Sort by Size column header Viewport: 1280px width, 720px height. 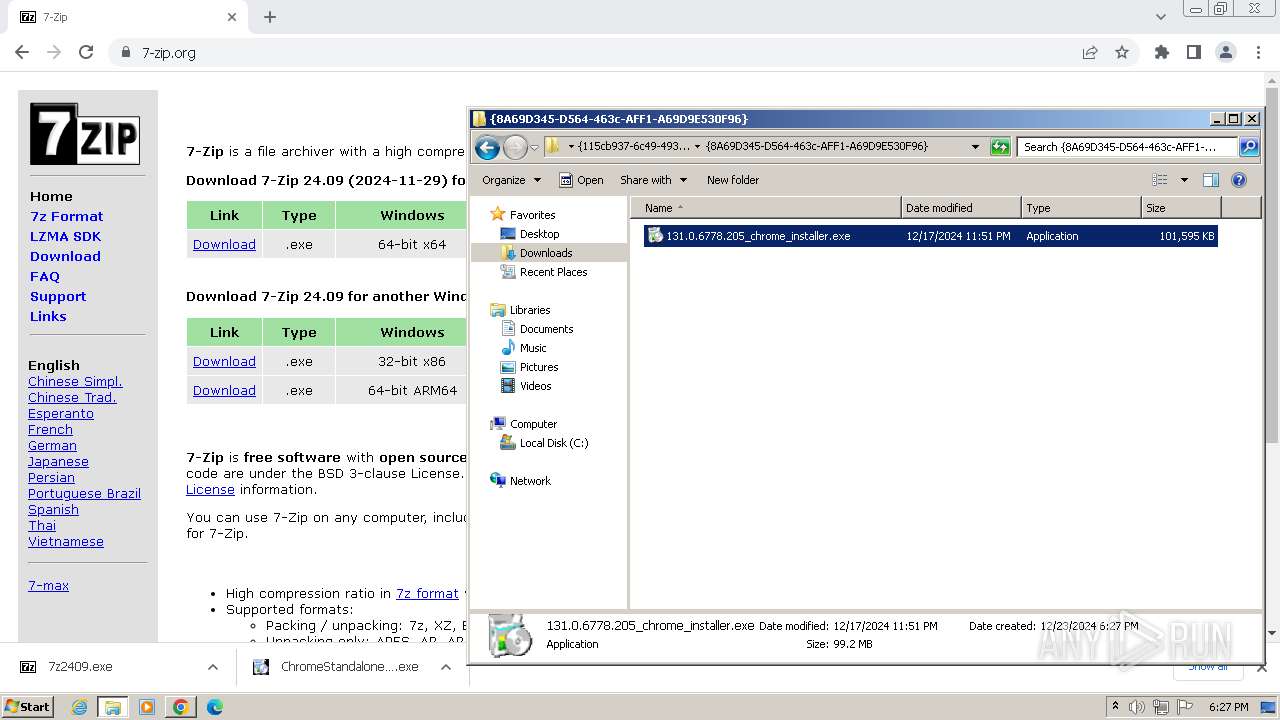[x=1181, y=208]
